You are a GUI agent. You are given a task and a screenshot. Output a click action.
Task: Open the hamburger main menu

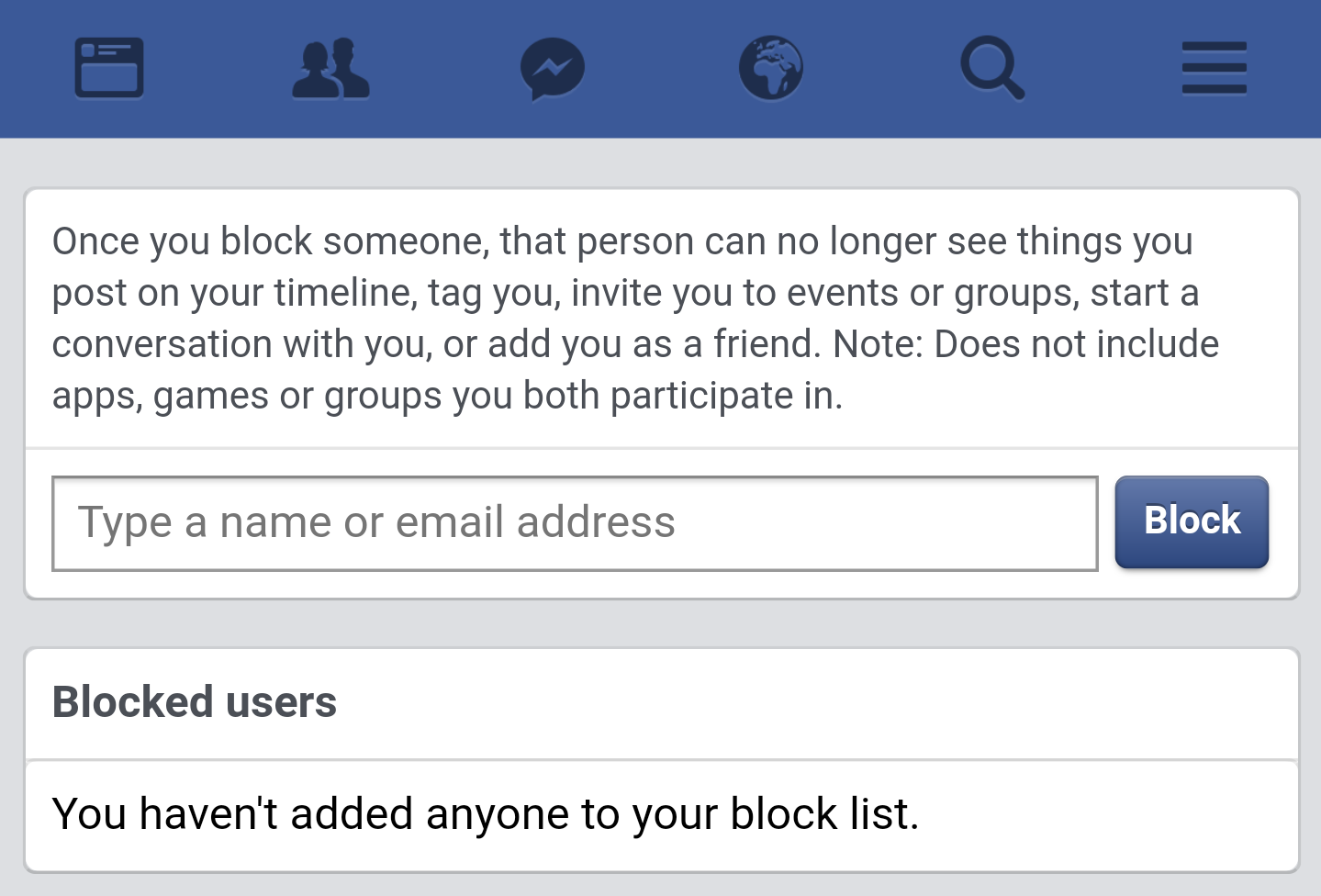pos(1214,68)
